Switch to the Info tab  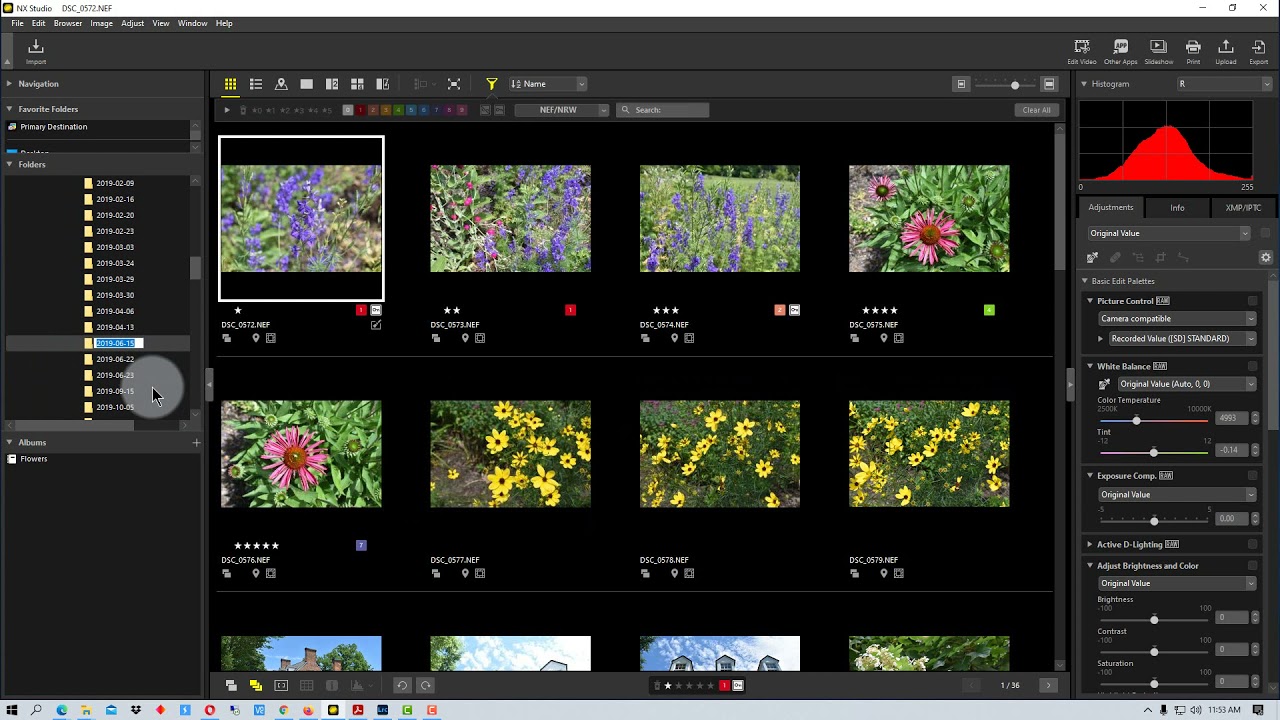click(1177, 208)
